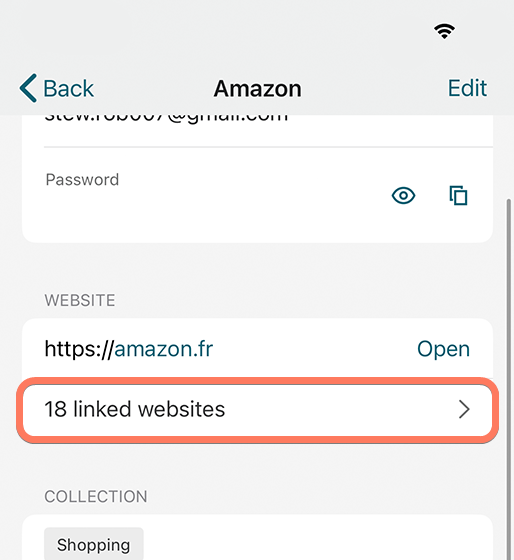Viewport: 514px width, 560px height.
Task: Open the amazon.fr website
Action: tap(443, 349)
